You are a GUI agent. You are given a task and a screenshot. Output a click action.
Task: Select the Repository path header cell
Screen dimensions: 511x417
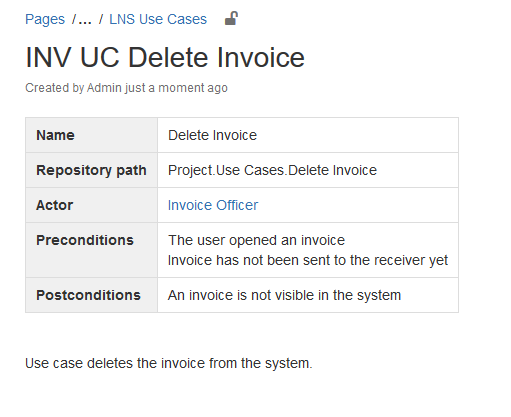pyautogui.click(x=91, y=170)
